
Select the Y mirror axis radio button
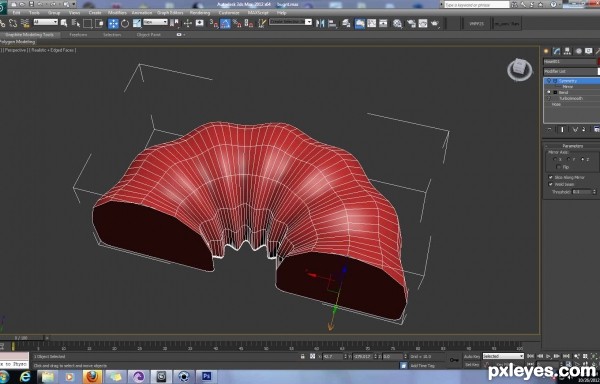click(x=569, y=159)
